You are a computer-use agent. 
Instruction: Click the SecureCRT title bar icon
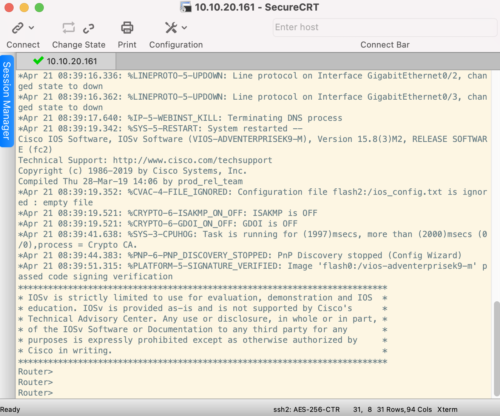point(186,7)
